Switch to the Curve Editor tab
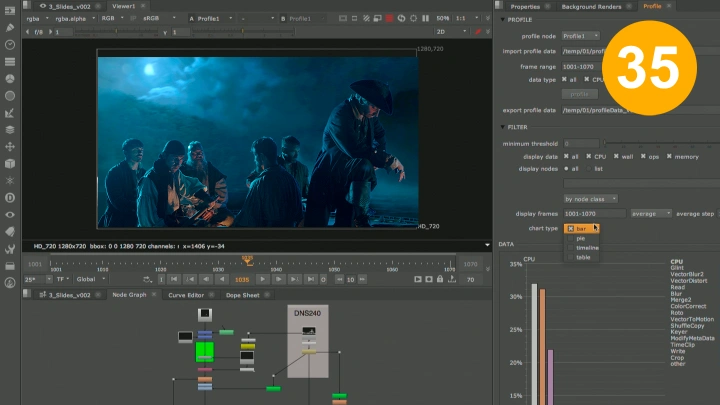 coord(186,295)
